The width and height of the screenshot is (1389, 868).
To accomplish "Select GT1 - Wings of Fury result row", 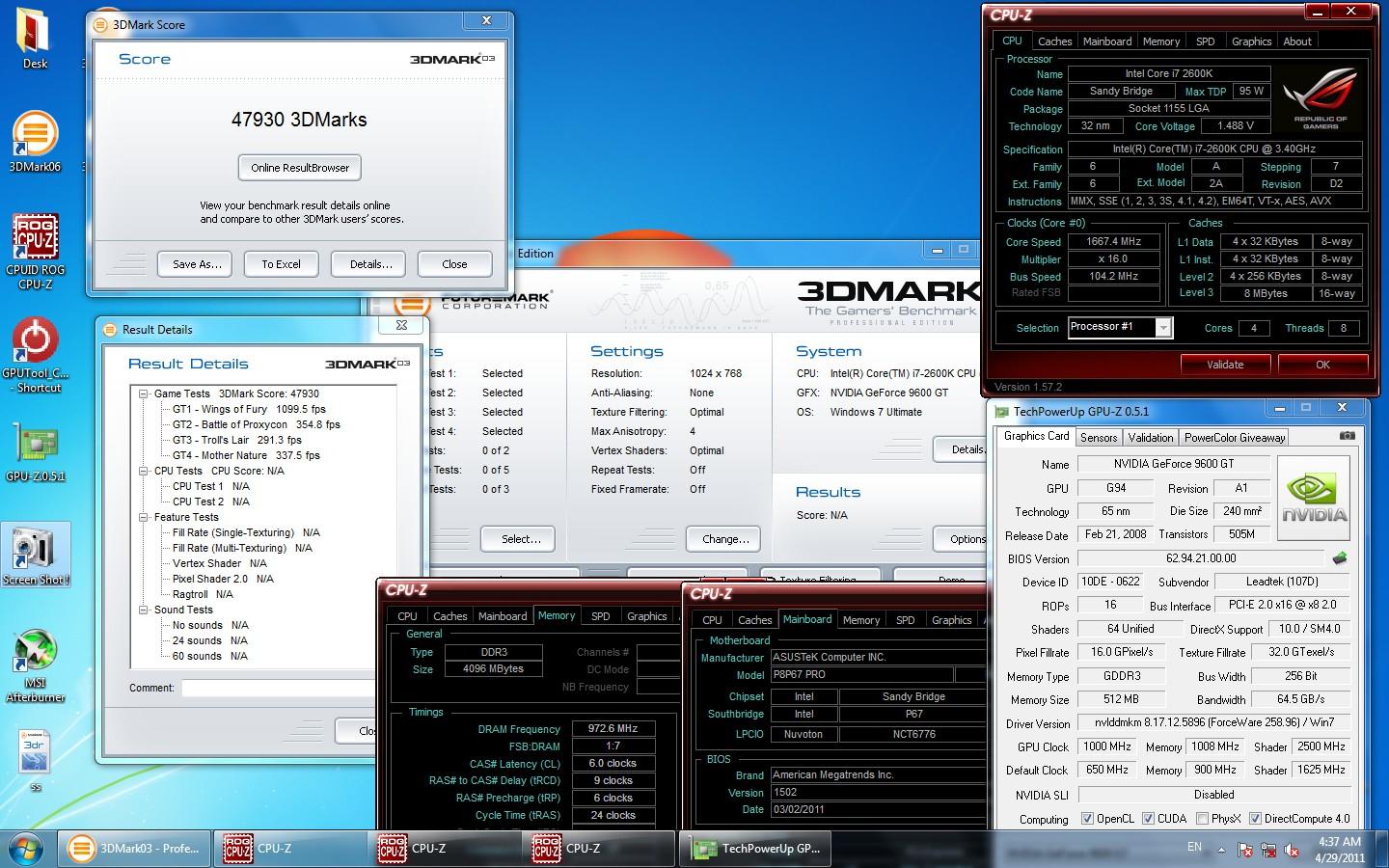I will pos(249,409).
